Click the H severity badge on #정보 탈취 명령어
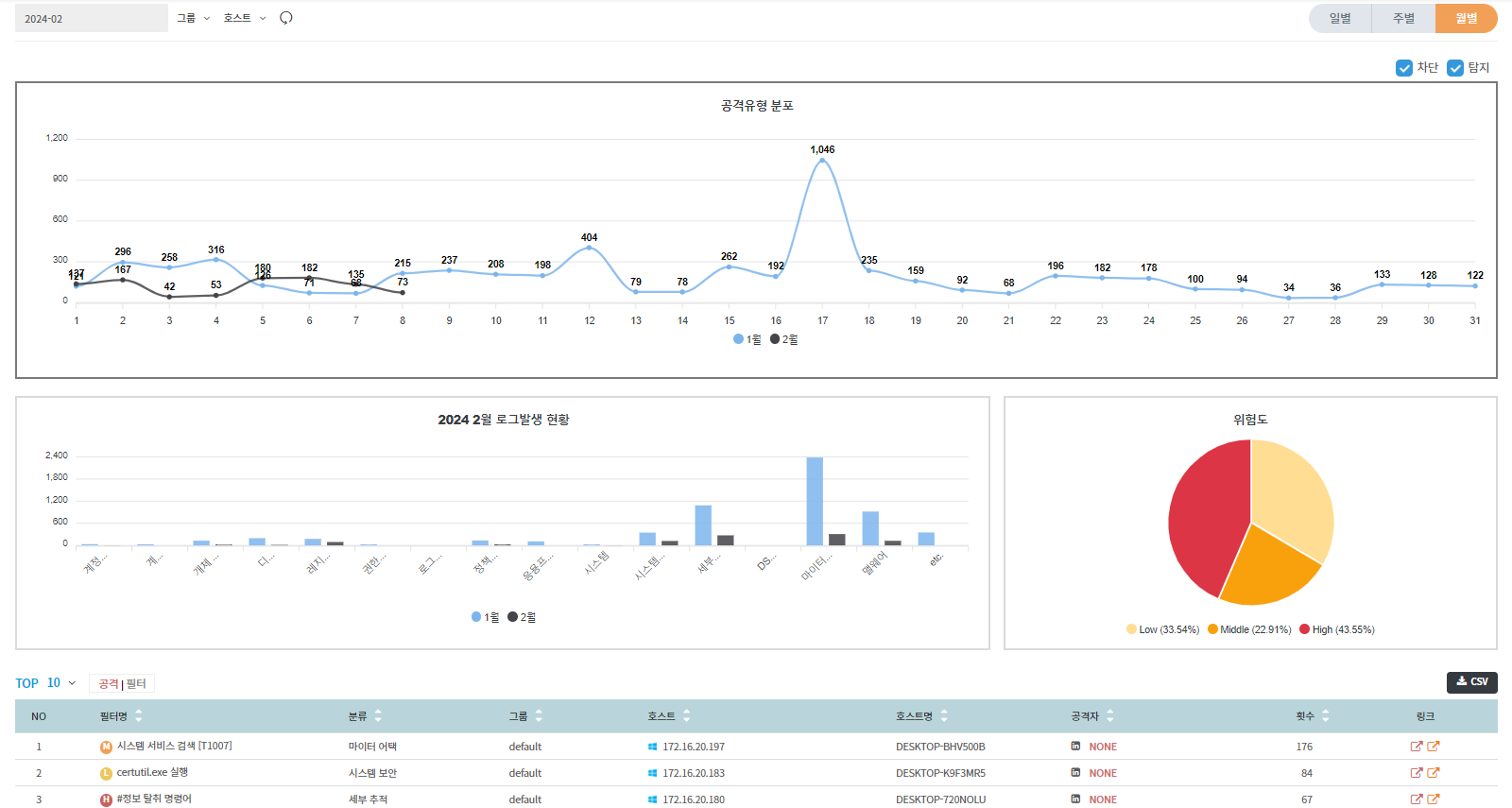Screen dimensions: 1512x808 pos(106,799)
